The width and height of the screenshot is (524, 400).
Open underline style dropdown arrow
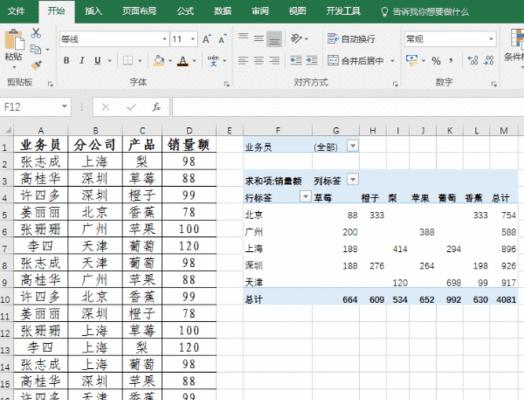point(110,61)
